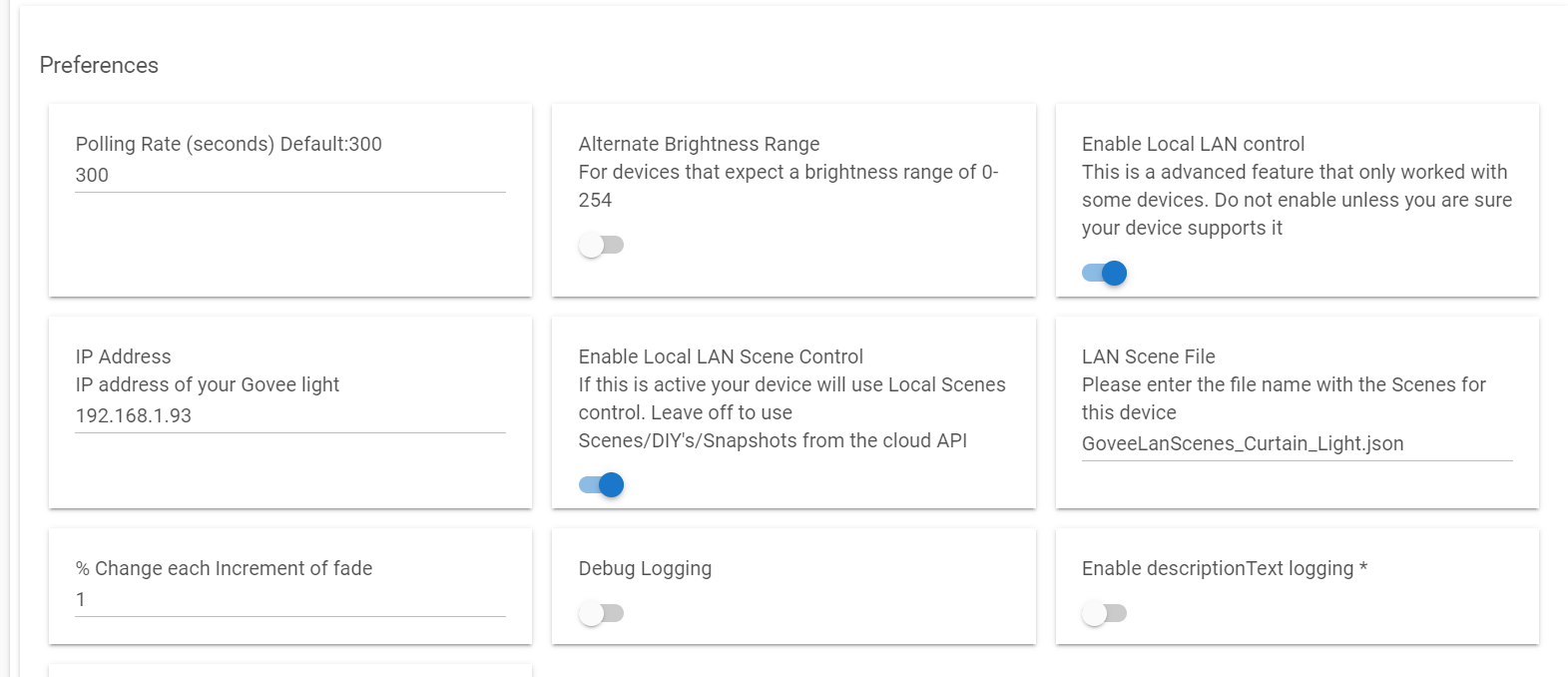Image resolution: width=1568 pixels, height=677 pixels.
Task: Click the "Alternate Brightness Range" title text
Action: (699, 144)
